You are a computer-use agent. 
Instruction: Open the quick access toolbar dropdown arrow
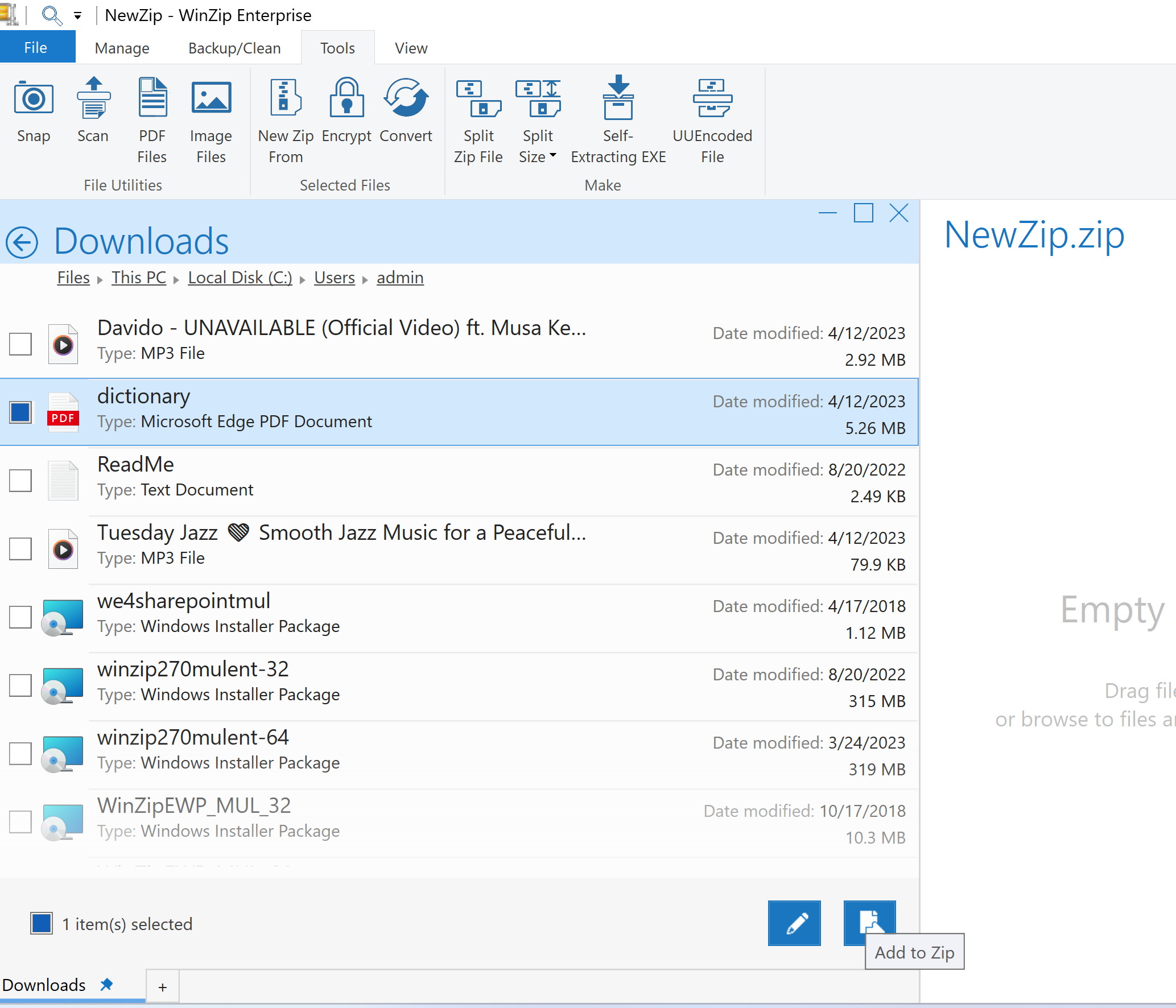coord(78,16)
